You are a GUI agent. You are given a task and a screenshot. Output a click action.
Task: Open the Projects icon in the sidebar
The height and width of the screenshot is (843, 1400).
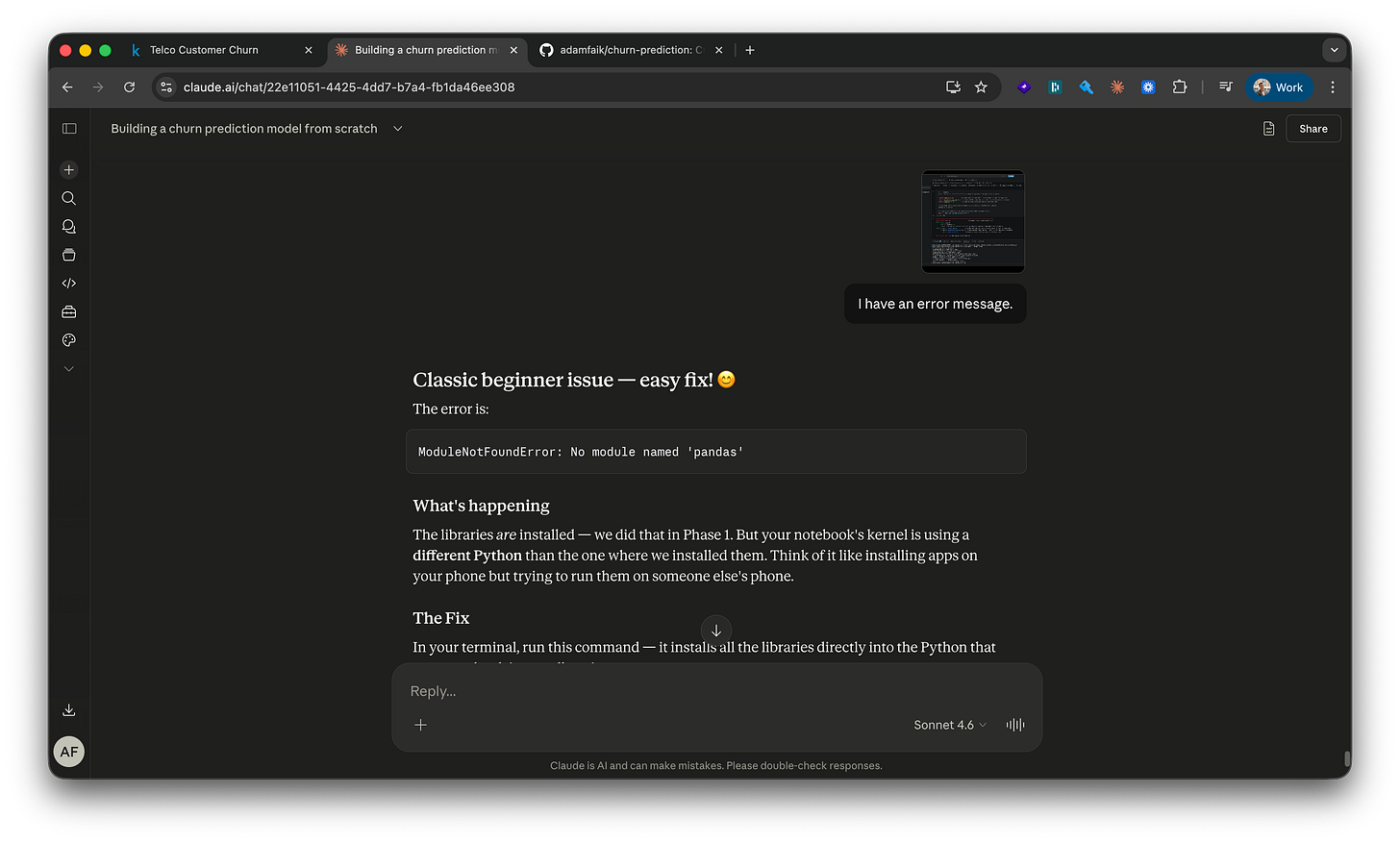coord(68,255)
